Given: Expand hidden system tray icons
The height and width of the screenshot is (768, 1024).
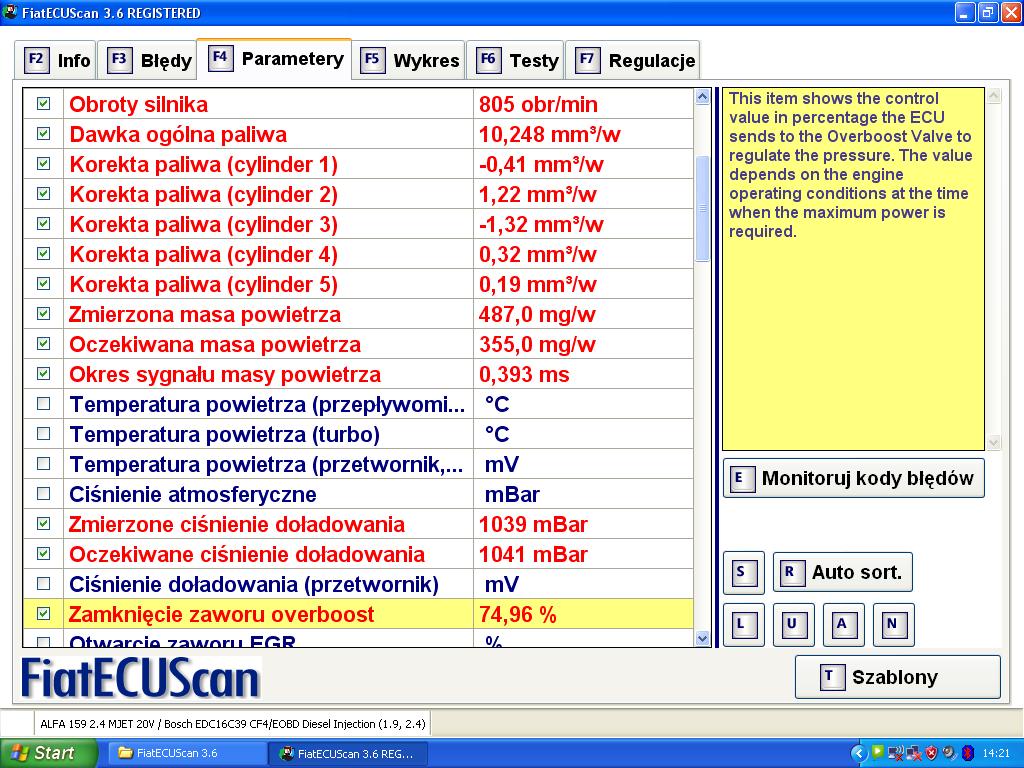Looking at the screenshot, I should (x=858, y=753).
